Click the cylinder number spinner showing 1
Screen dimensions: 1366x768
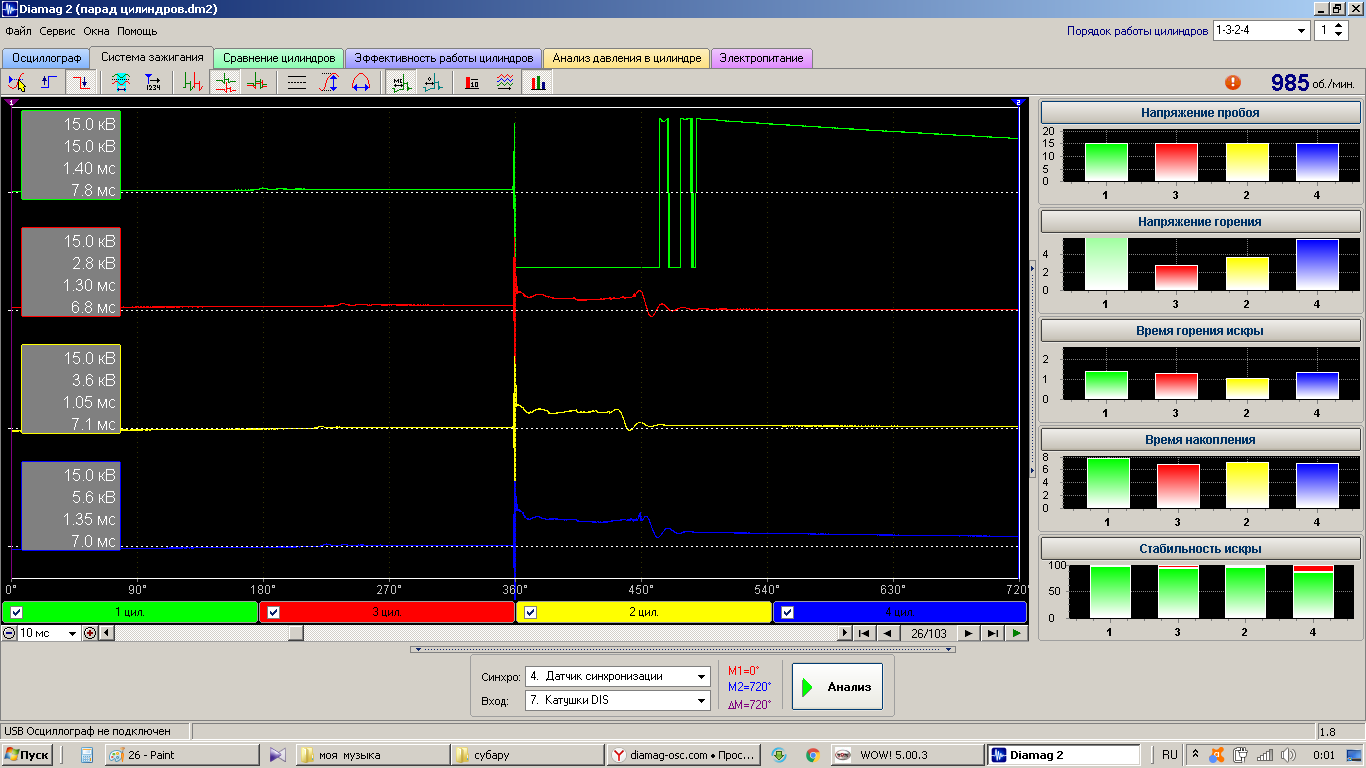1332,30
